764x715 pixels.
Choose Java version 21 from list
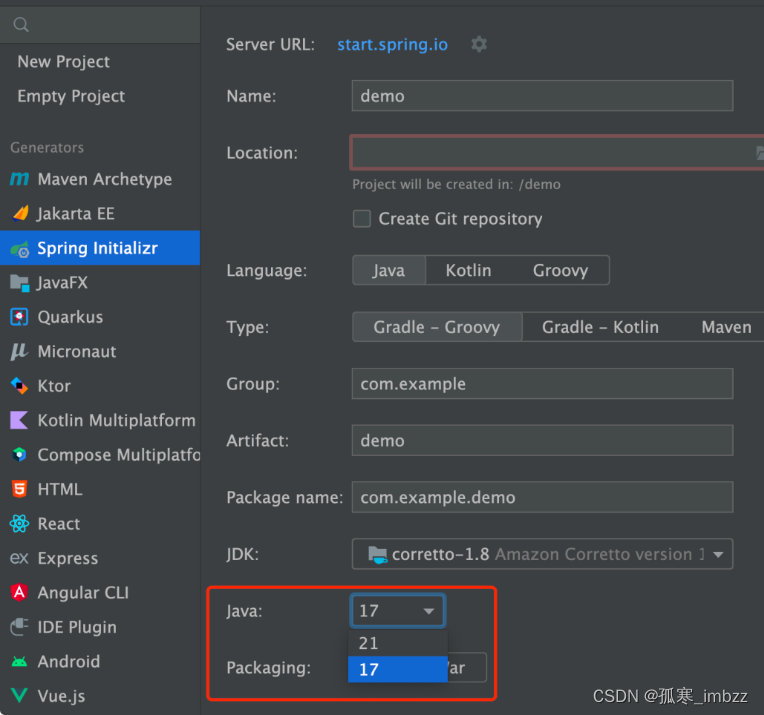point(398,643)
